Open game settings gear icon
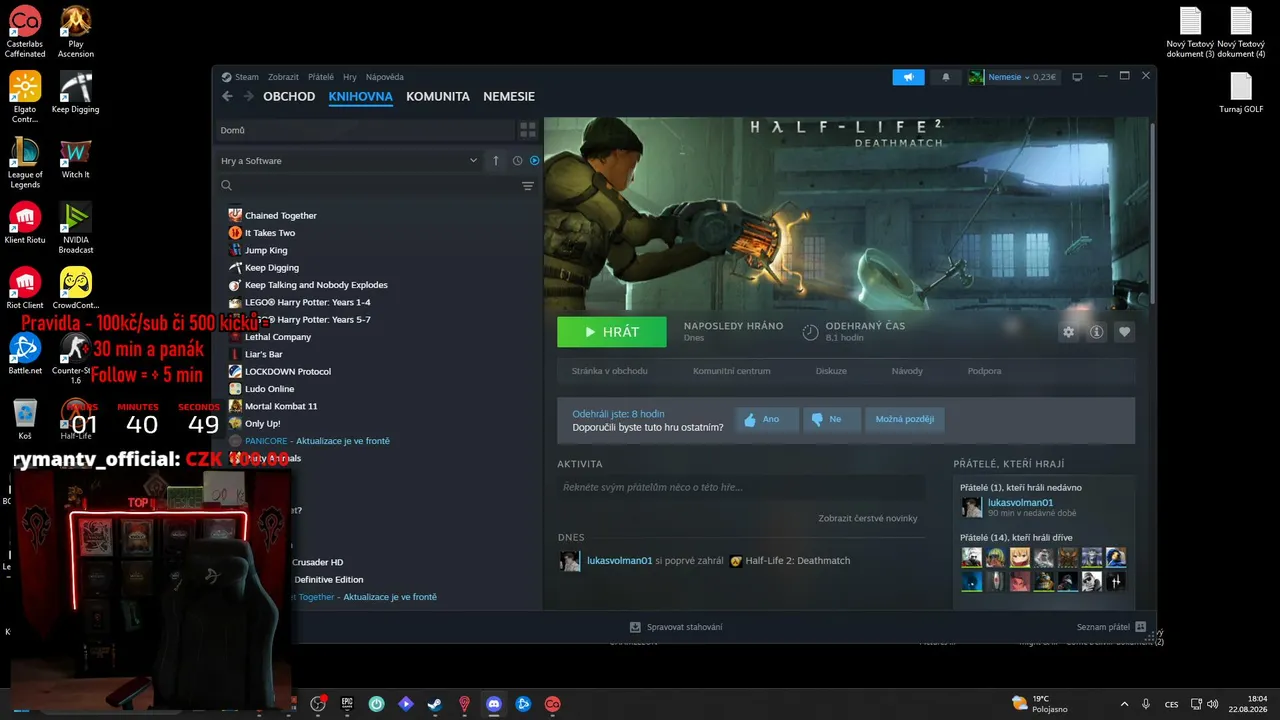The width and height of the screenshot is (1280, 720). 1069,332
